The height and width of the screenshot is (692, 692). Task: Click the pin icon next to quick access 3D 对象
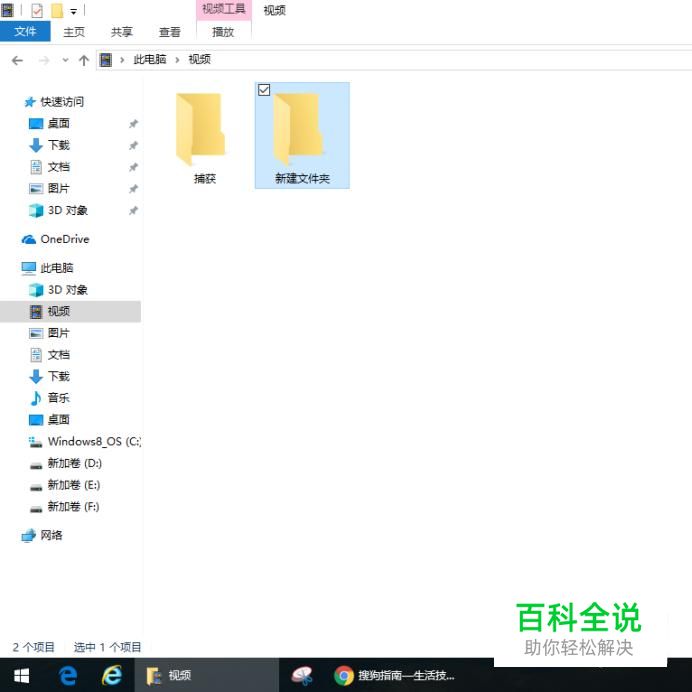133,211
